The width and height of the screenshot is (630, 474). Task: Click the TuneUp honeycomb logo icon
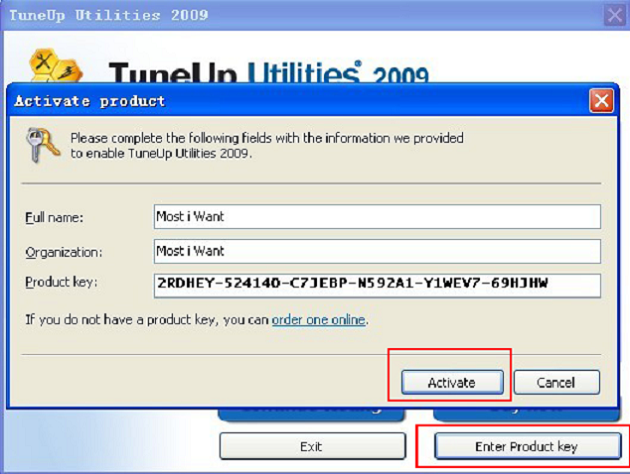[56, 65]
